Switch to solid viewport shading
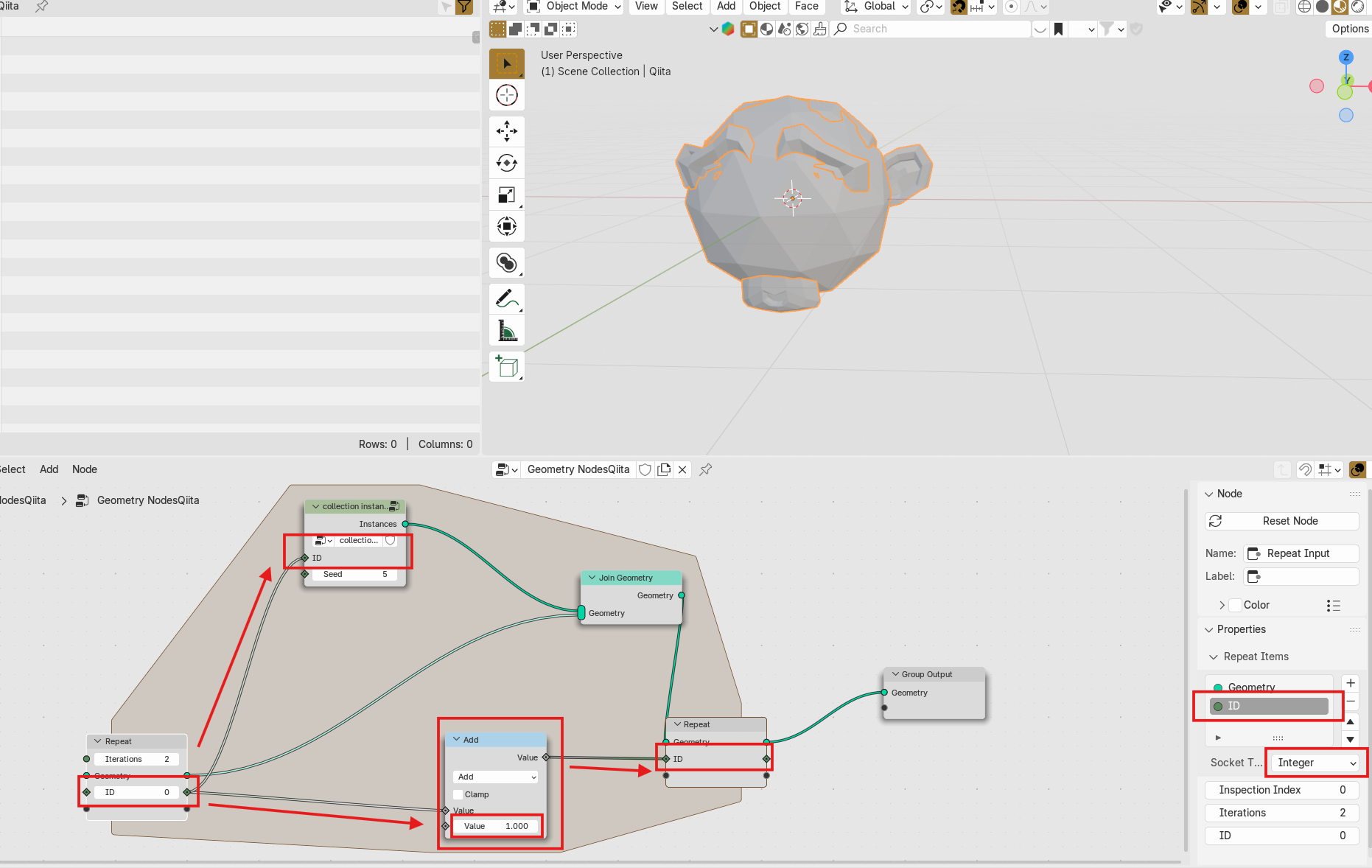This screenshot has width=1372, height=868. pos(1323,7)
